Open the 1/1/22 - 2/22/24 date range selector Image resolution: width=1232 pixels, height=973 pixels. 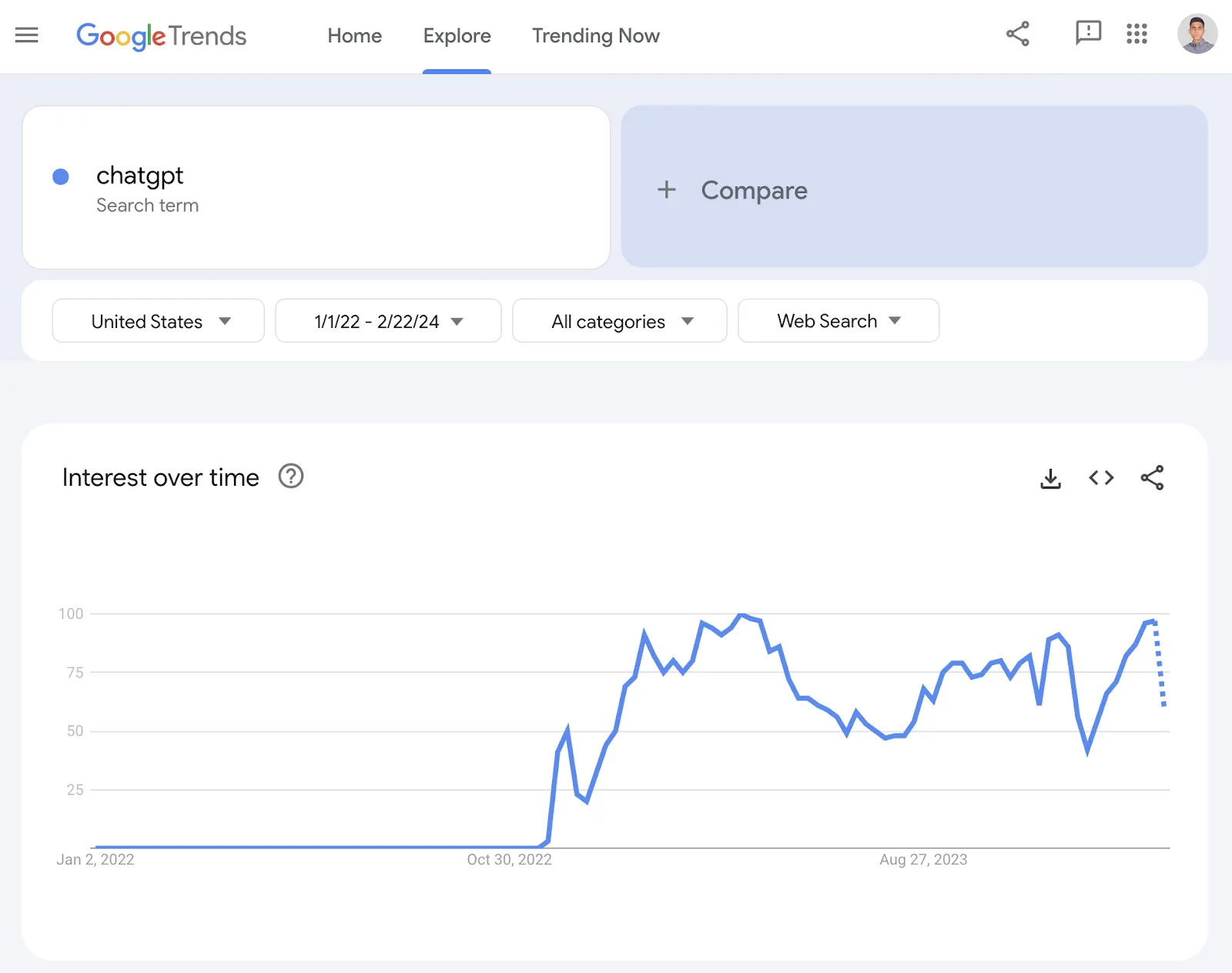point(387,321)
